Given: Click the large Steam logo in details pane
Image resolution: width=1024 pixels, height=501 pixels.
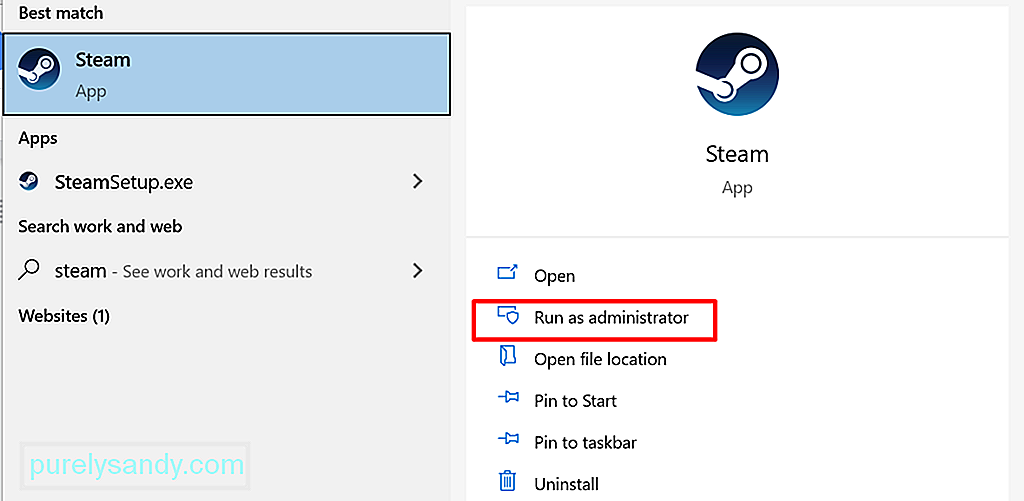Looking at the screenshot, I should (x=737, y=74).
